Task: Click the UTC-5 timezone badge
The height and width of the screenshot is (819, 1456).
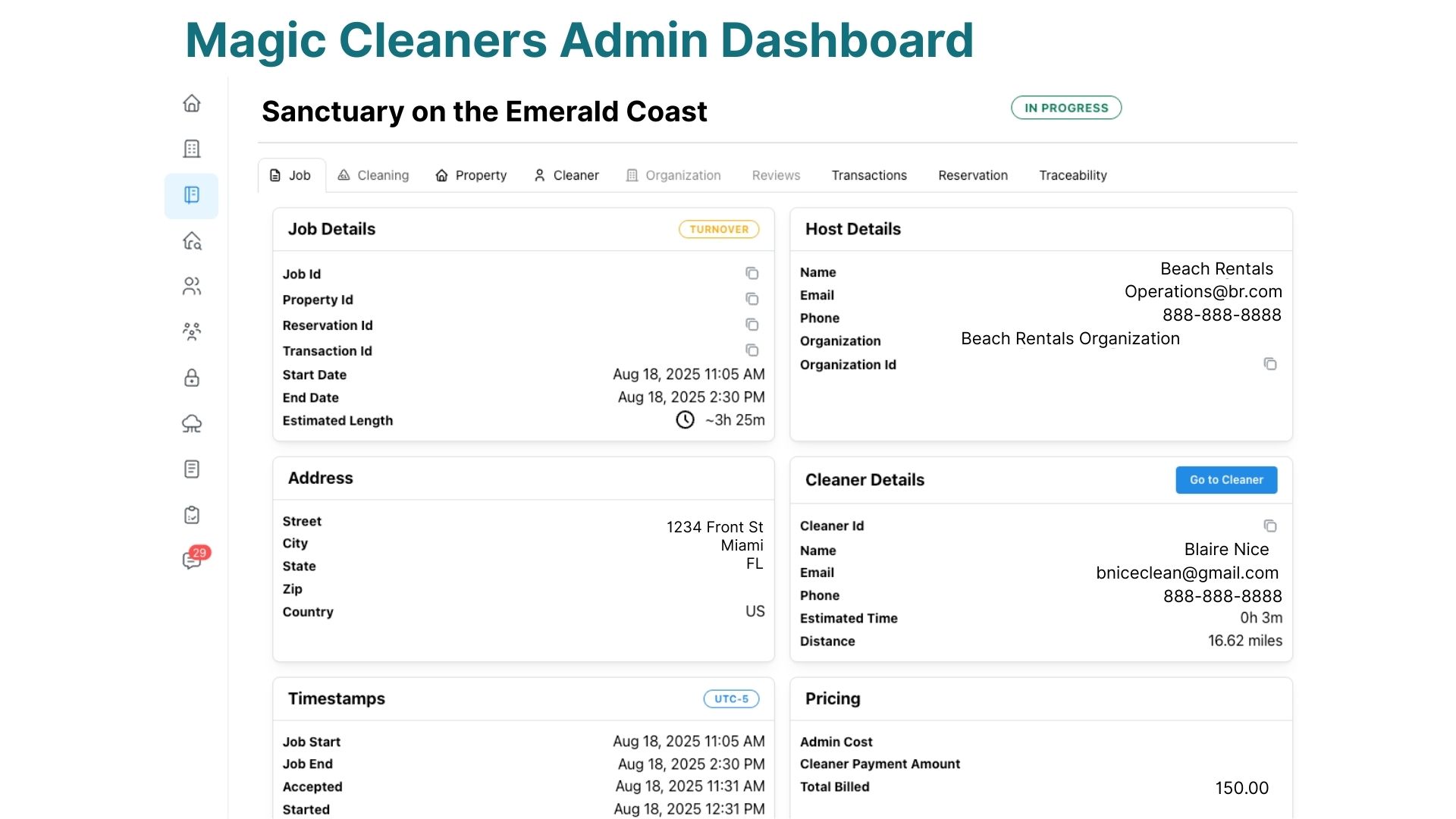Action: click(730, 698)
